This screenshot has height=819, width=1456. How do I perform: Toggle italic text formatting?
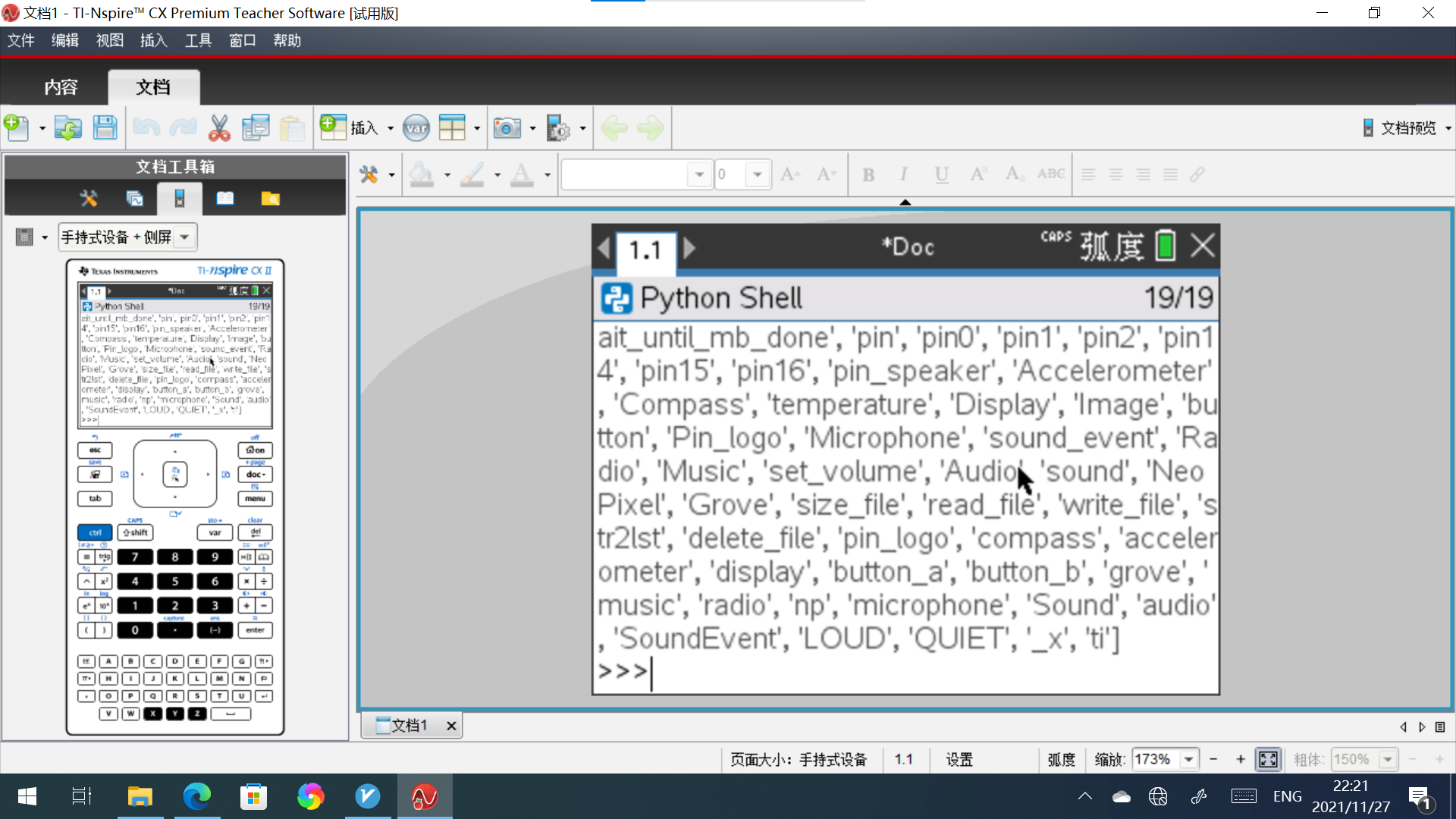coord(904,174)
